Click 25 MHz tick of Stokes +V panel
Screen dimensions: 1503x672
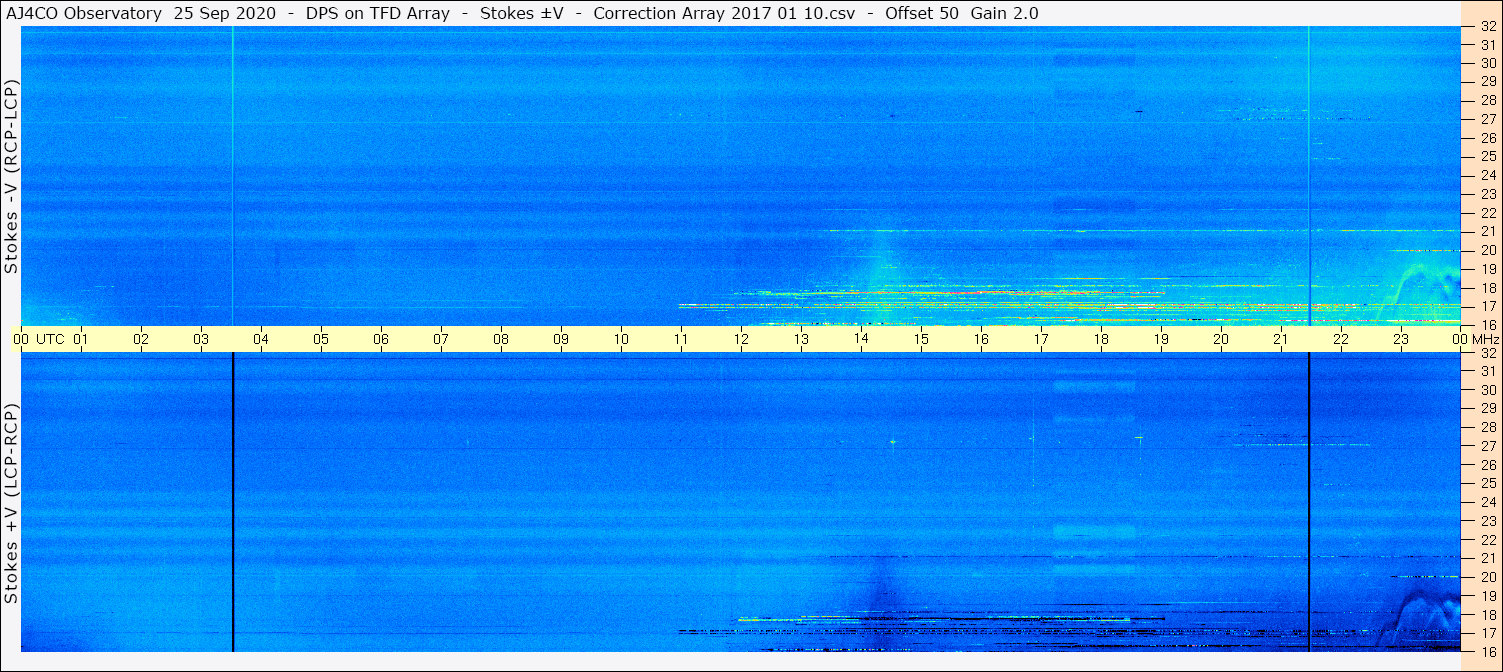click(x=1487, y=483)
